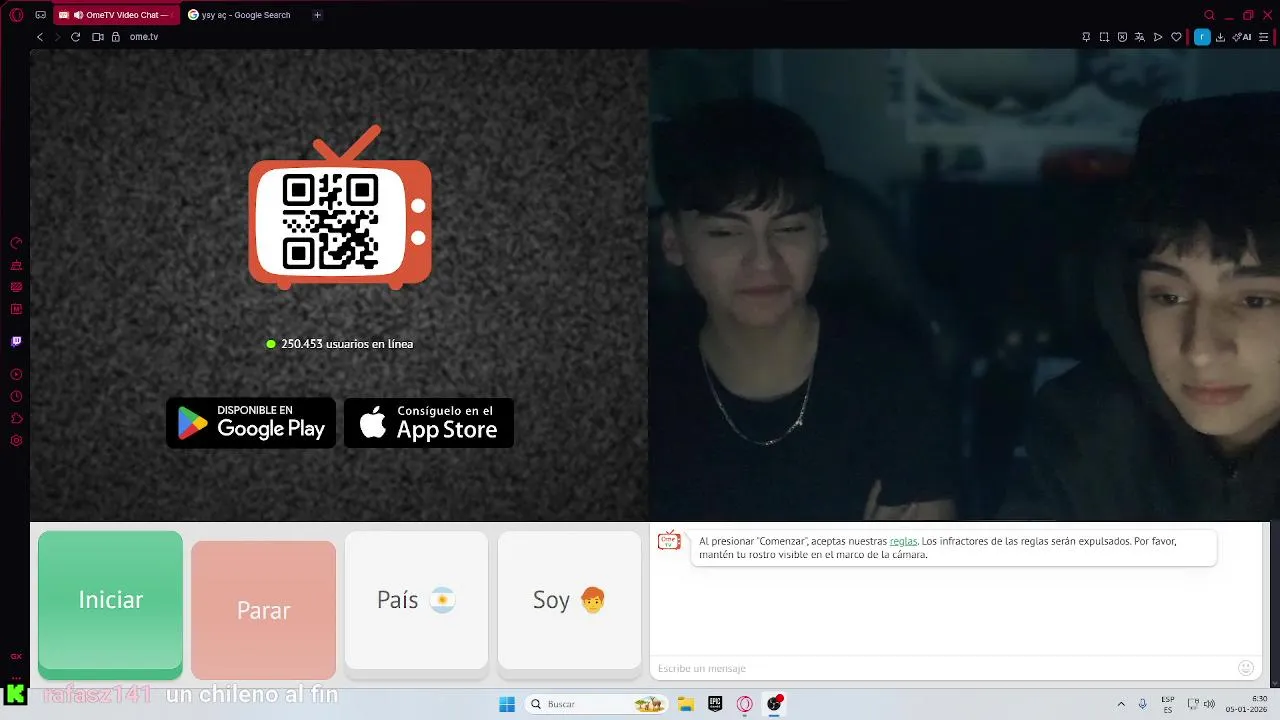Viewport: 1280px width, 720px height.
Task: Open Extensions puzzle icon in sidebar
Action: pyautogui.click(x=16, y=418)
